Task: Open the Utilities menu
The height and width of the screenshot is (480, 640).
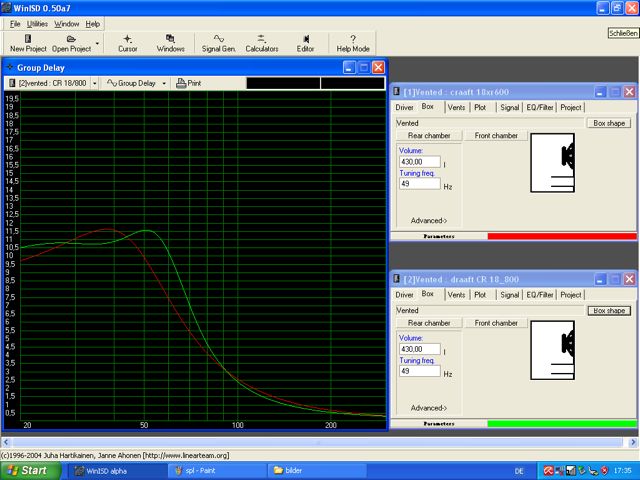Action: click(37, 23)
